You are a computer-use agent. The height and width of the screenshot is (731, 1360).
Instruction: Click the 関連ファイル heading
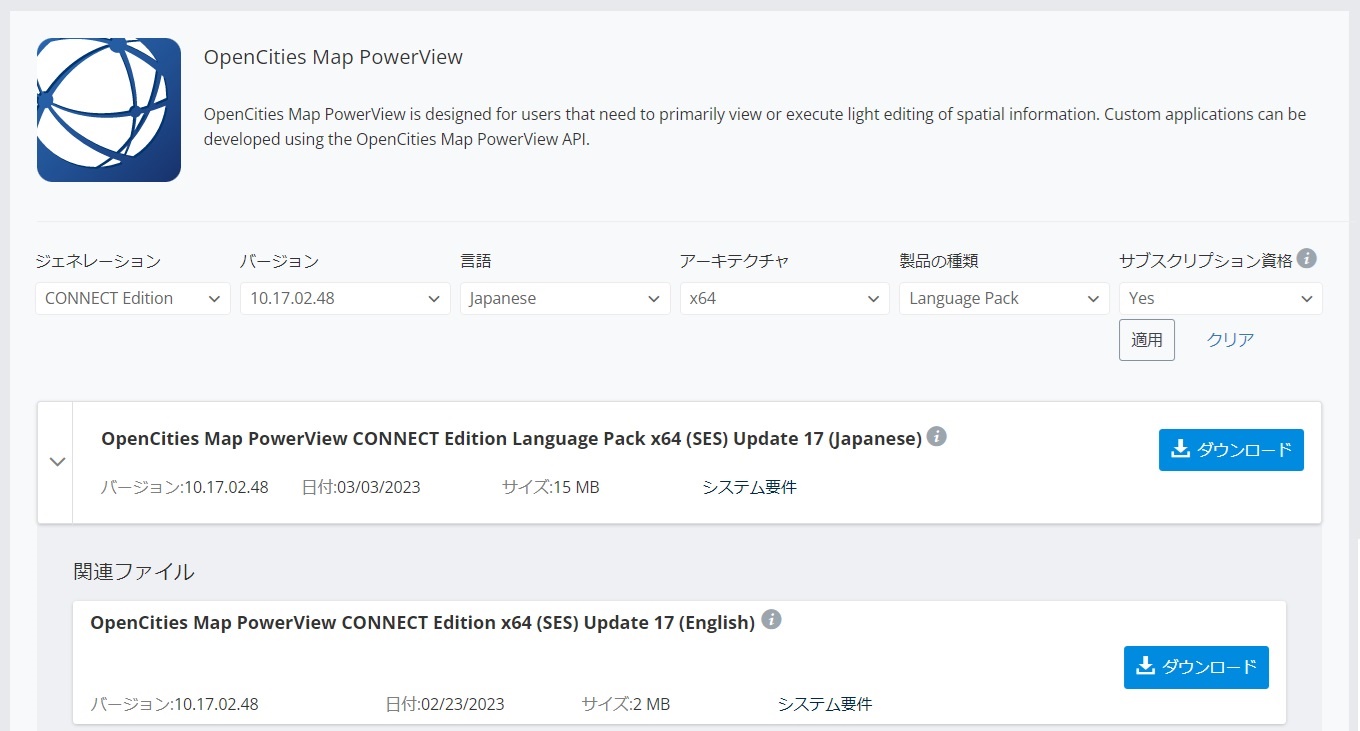[x=134, y=572]
